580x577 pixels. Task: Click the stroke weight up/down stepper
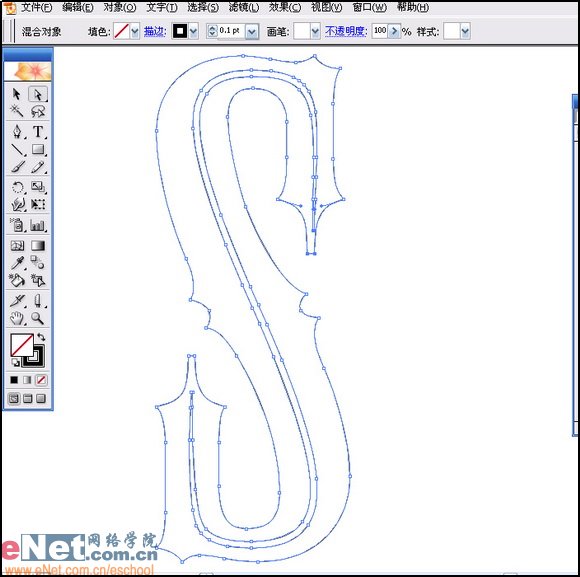coord(212,31)
